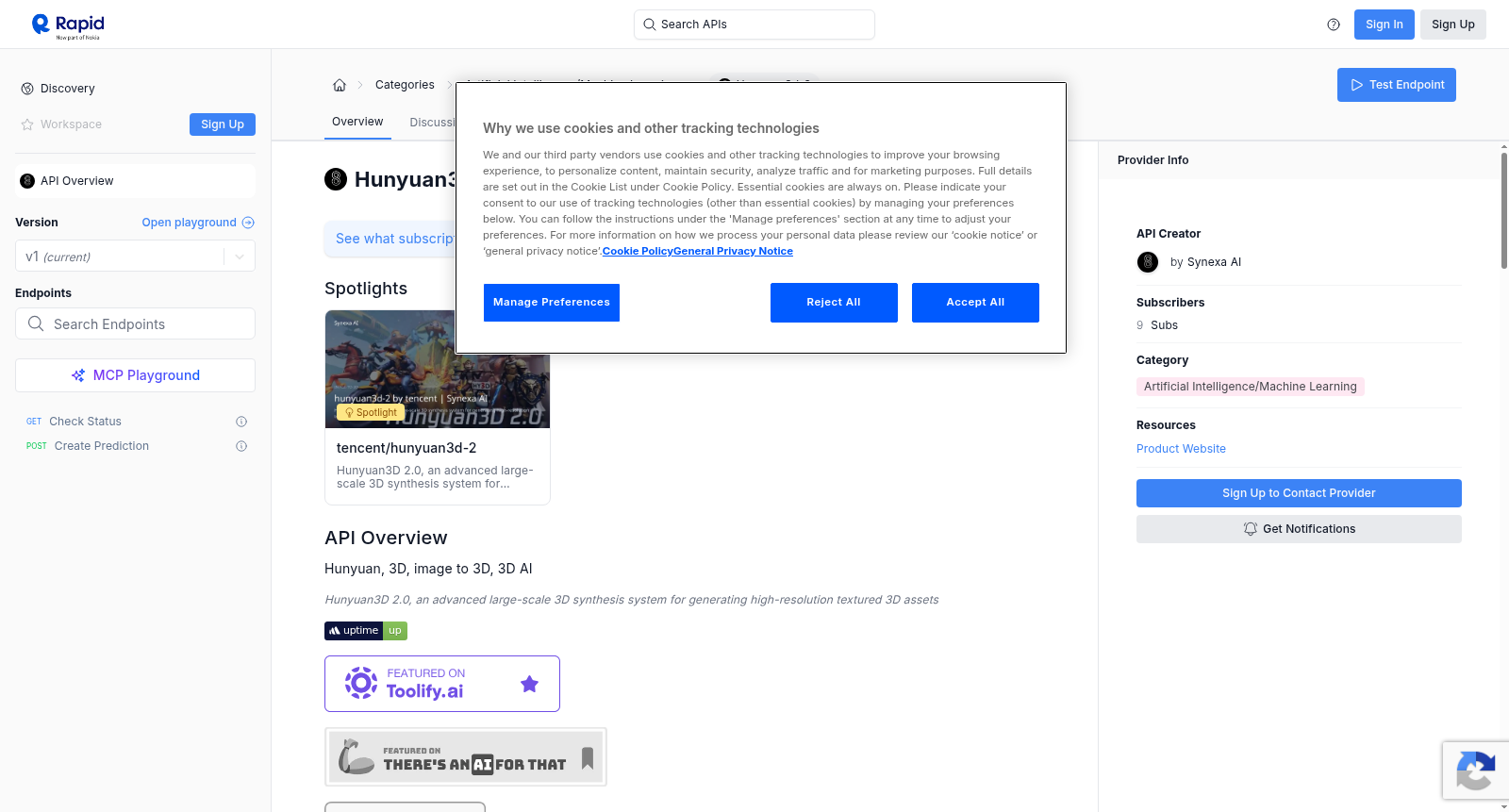The image size is (1509, 812).
Task: Click the Check Status info icon
Action: click(x=241, y=422)
